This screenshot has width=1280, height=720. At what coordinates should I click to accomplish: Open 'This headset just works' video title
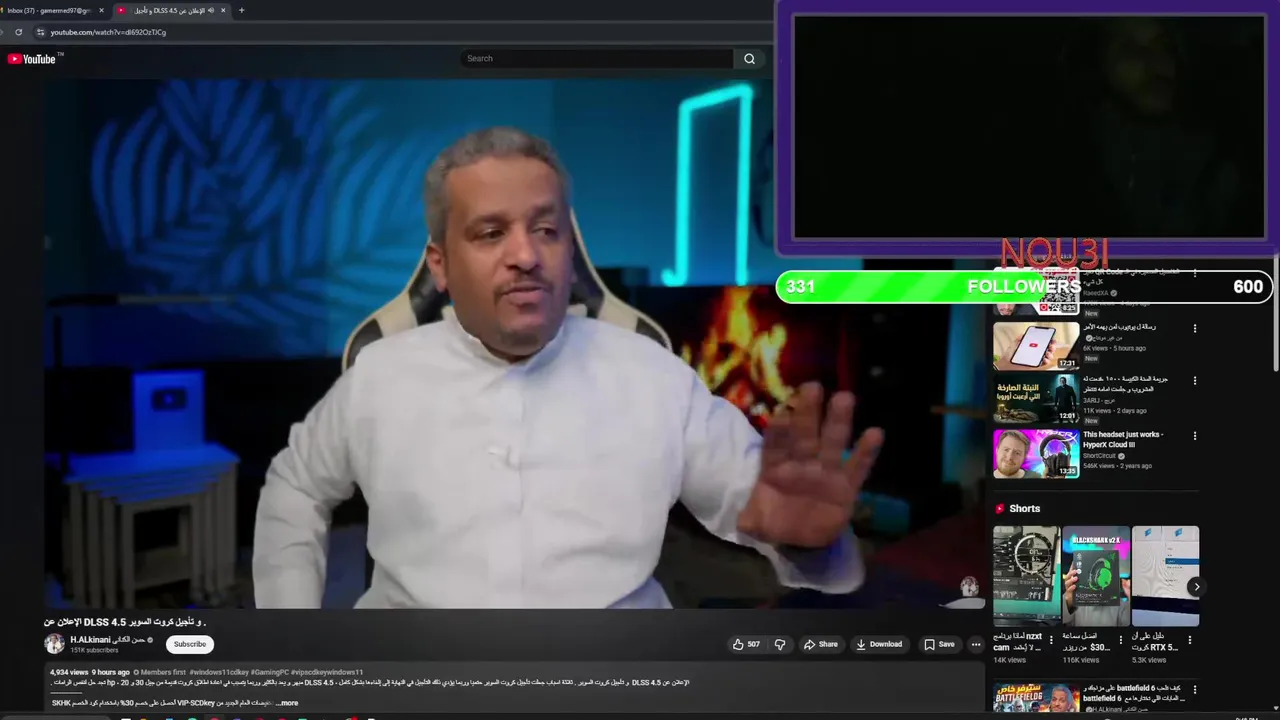[1123, 439]
